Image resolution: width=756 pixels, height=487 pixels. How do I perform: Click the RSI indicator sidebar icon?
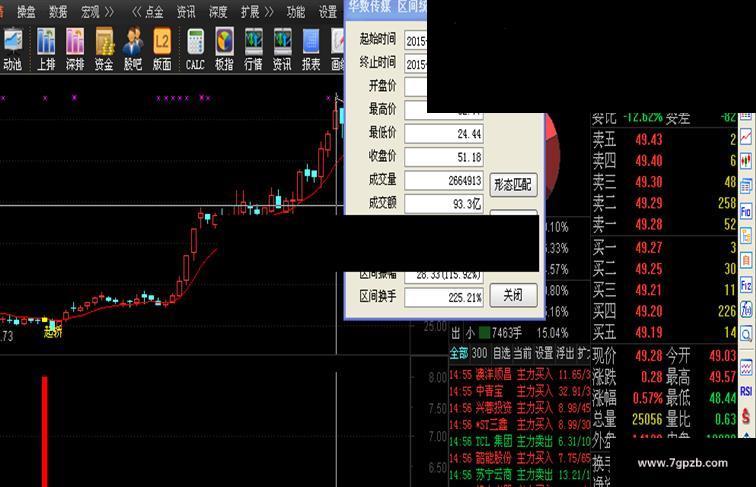746,391
